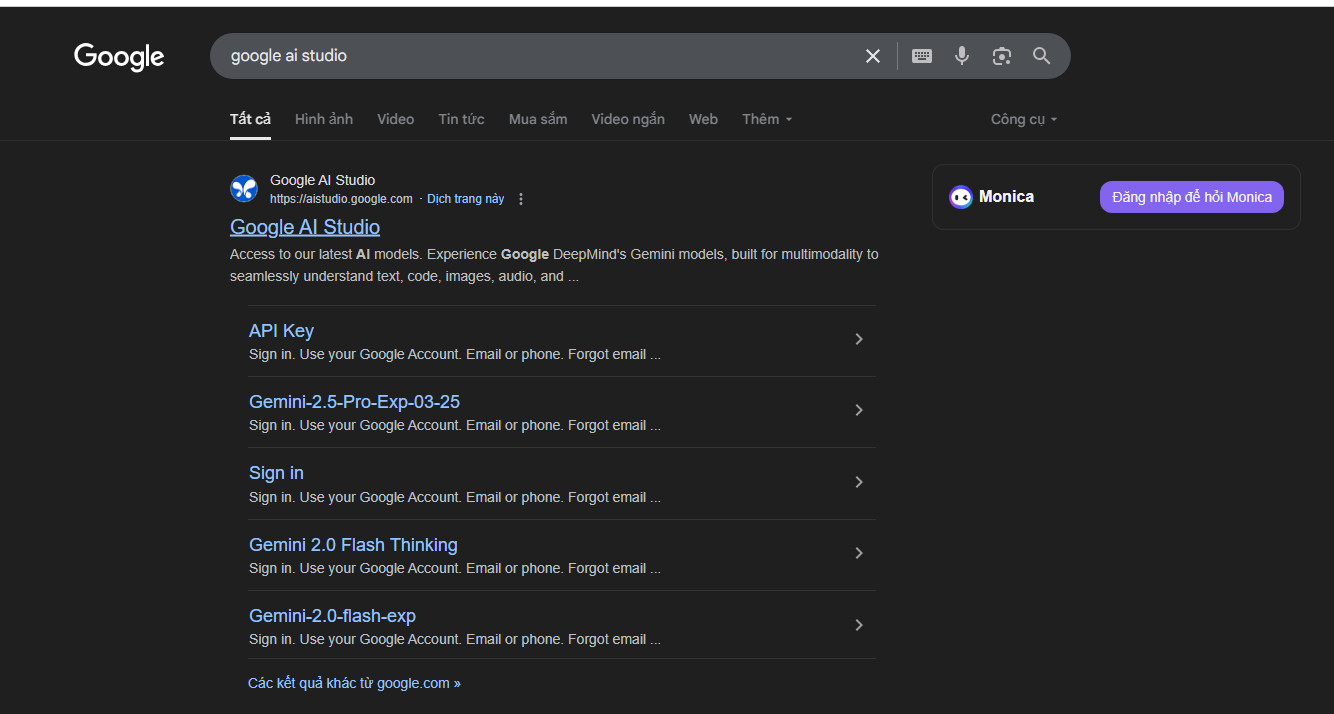1334x714 pixels.
Task: Clear the search box with the X icon
Action: pyautogui.click(x=873, y=56)
